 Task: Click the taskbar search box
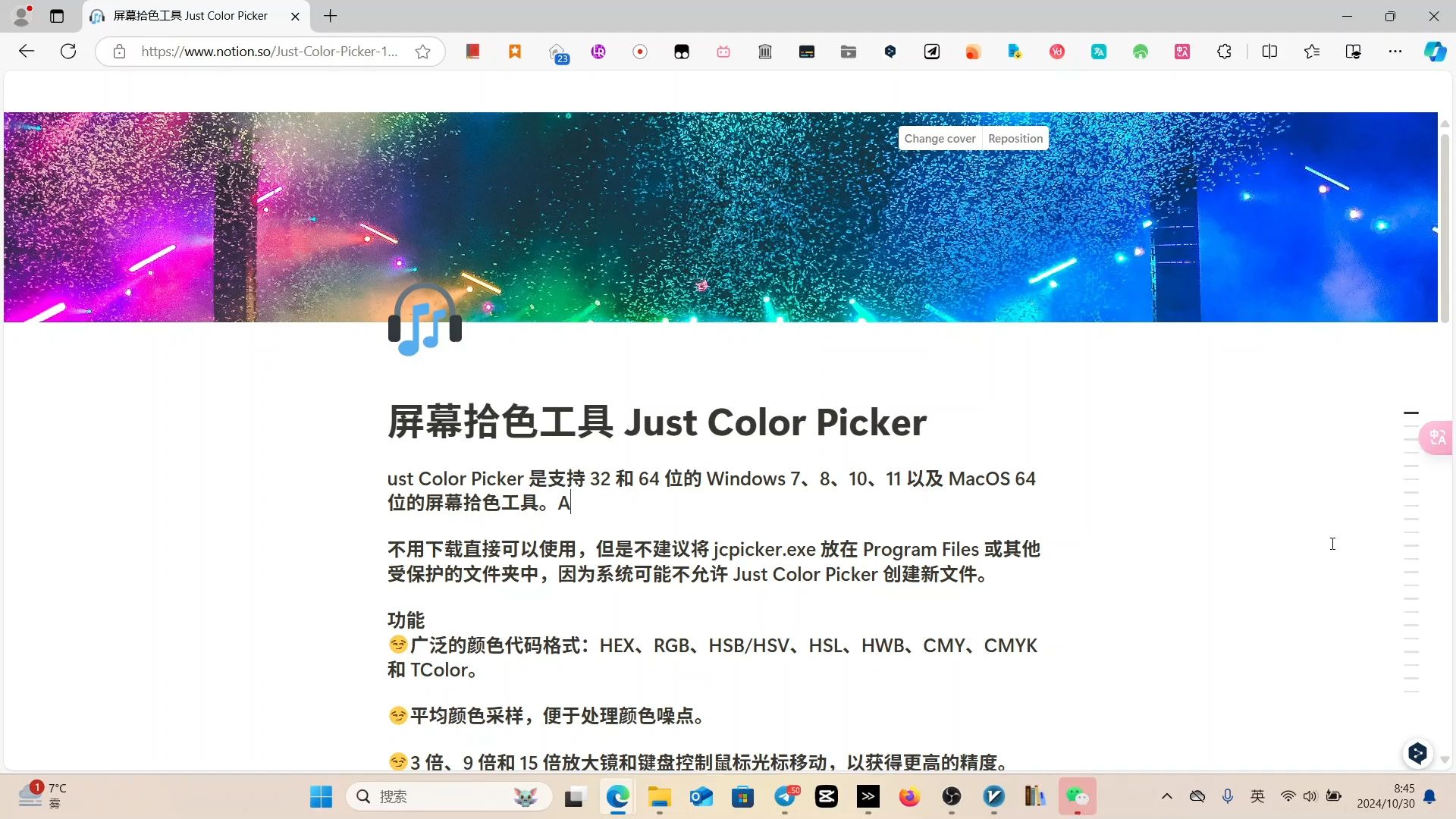point(449,796)
